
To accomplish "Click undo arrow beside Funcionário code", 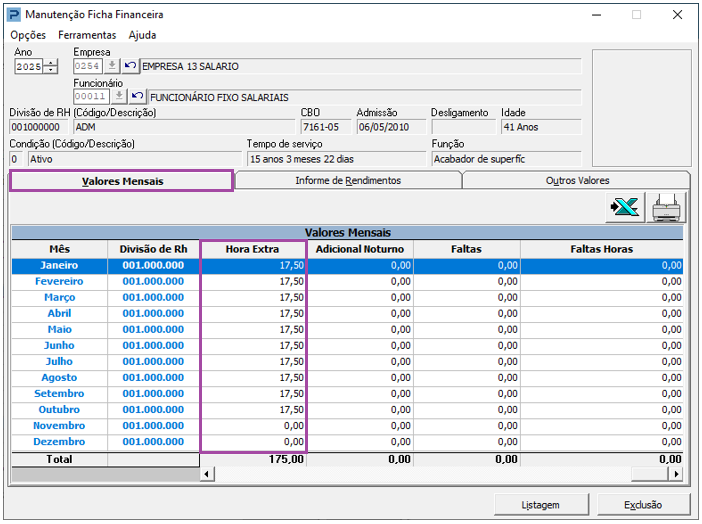I will pyautogui.click(x=137, y=97).
